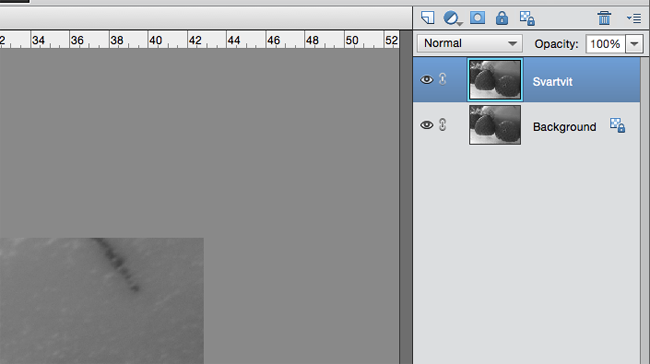
Task: Open the Normal blend mode dropdown
Action: [470, 44]
